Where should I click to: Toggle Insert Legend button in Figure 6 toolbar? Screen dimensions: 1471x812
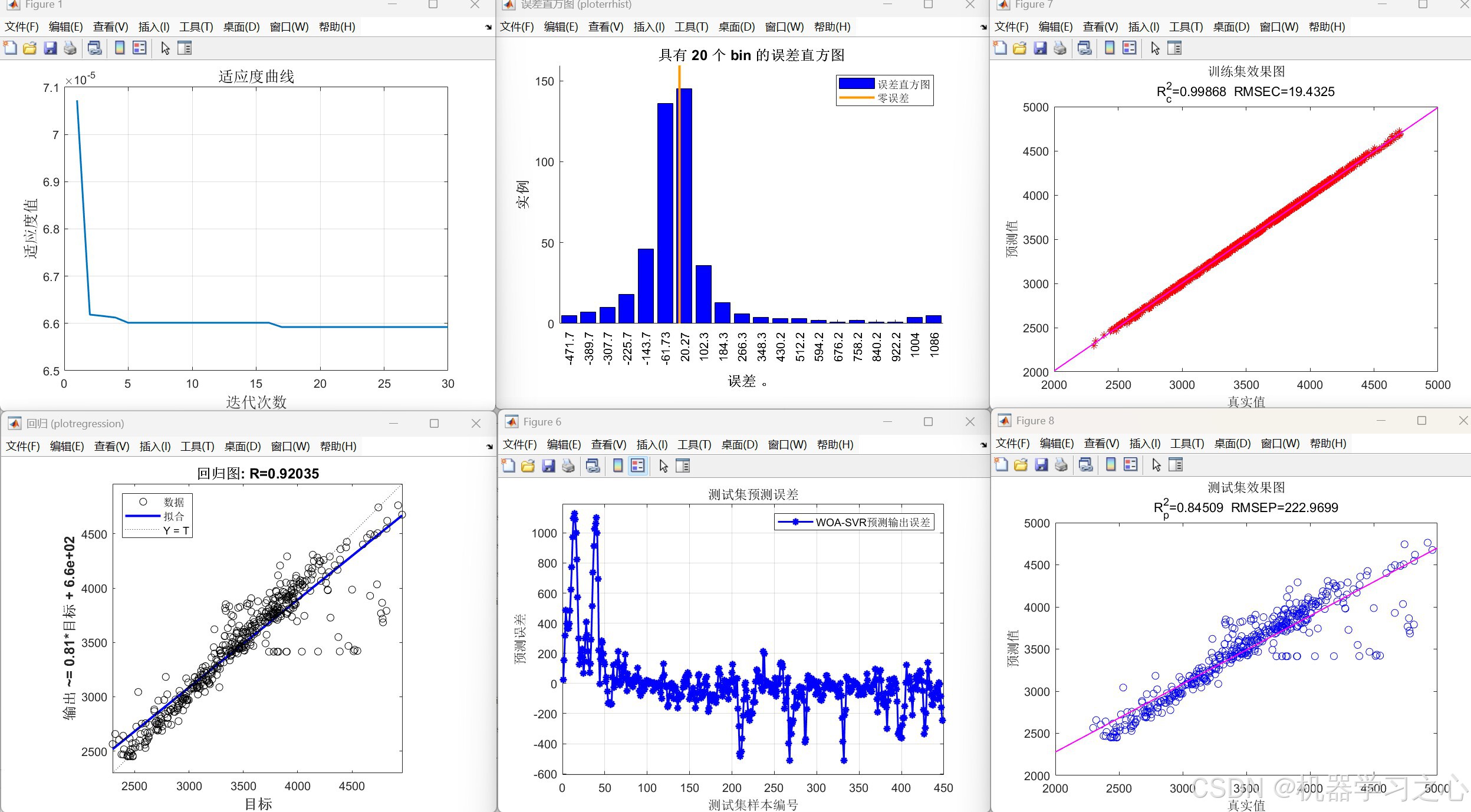pos(638,466)
